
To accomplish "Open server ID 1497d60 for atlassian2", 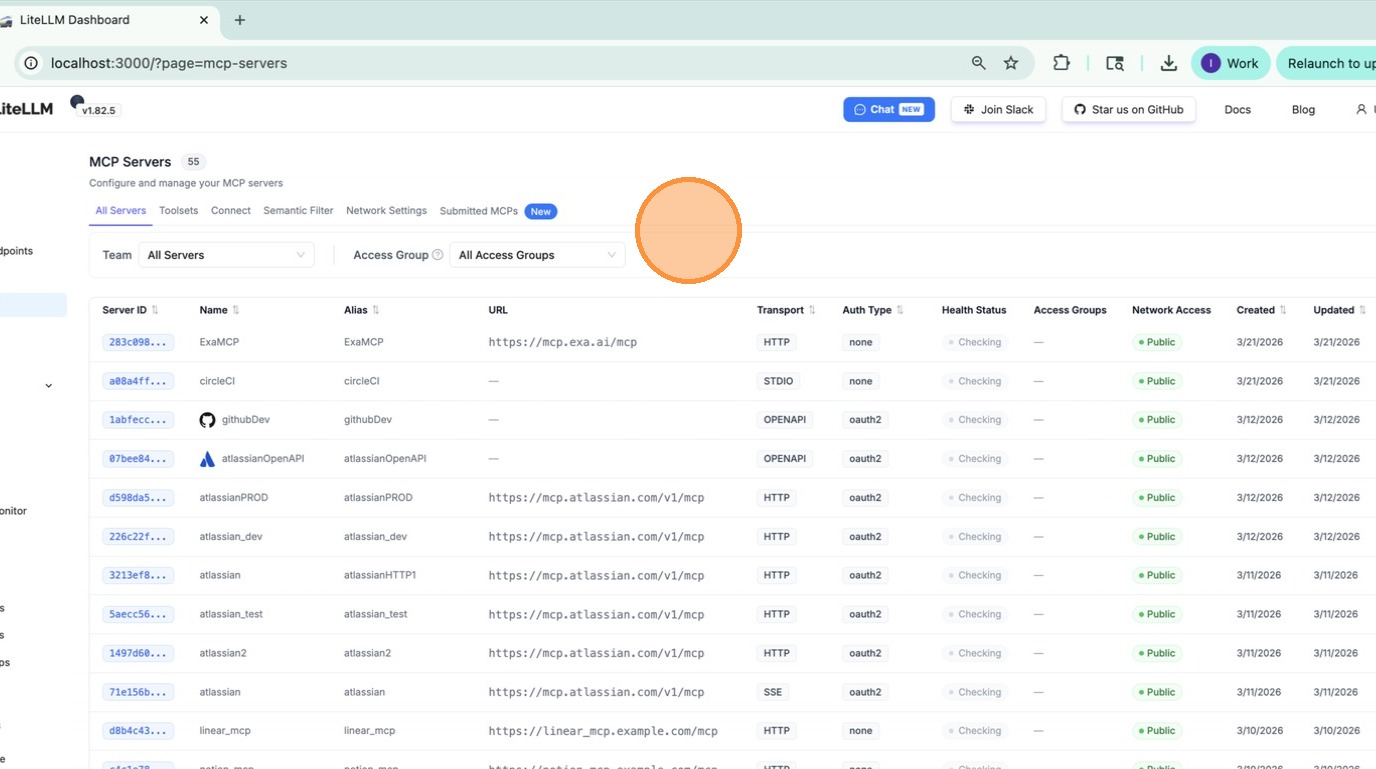I will point(138,654).
